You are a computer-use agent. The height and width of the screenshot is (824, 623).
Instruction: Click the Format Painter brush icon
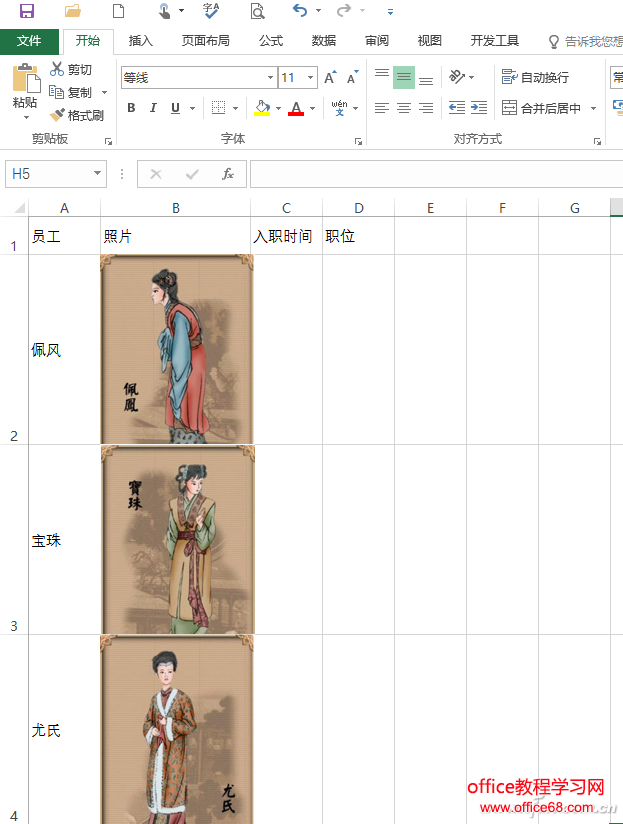(57, 115)
